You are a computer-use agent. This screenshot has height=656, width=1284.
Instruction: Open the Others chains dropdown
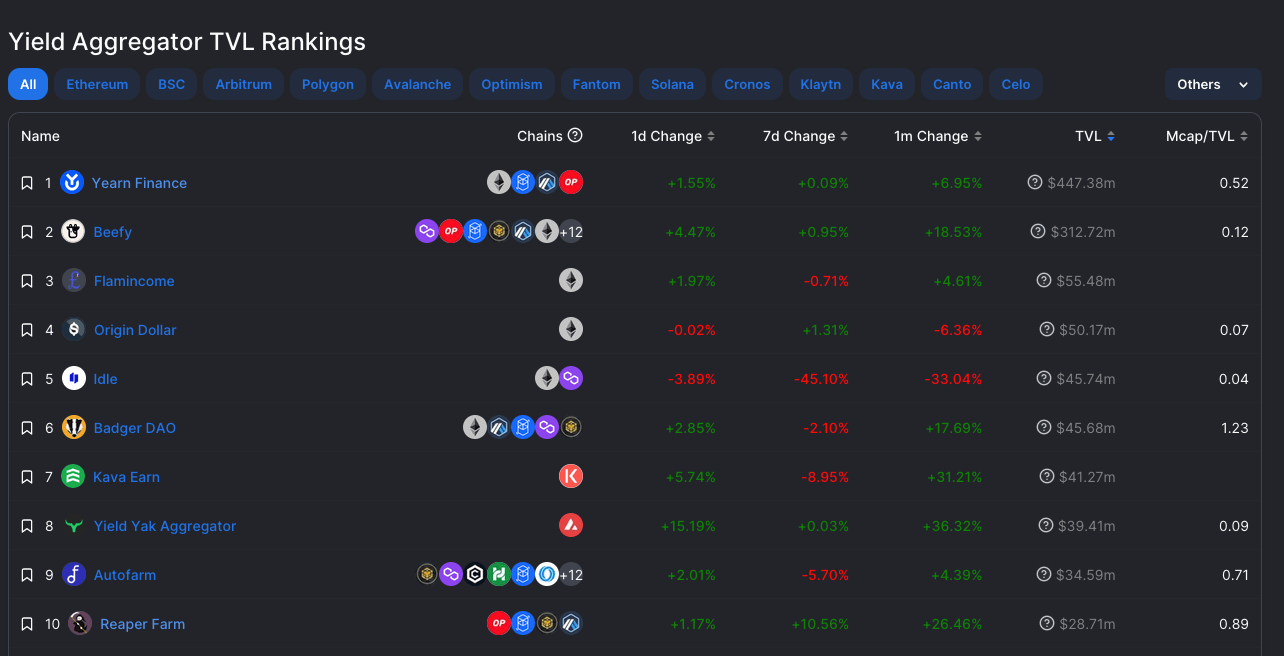[1213, 84]
